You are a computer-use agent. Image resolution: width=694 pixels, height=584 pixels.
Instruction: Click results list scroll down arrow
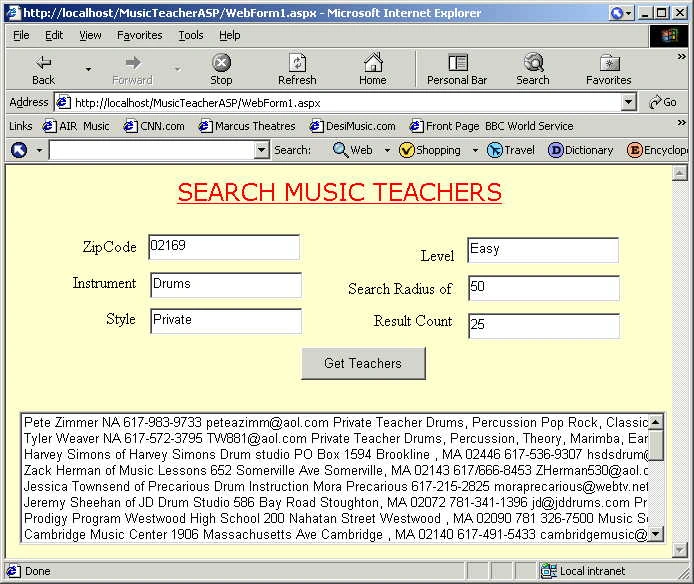(x=655, y=534)
